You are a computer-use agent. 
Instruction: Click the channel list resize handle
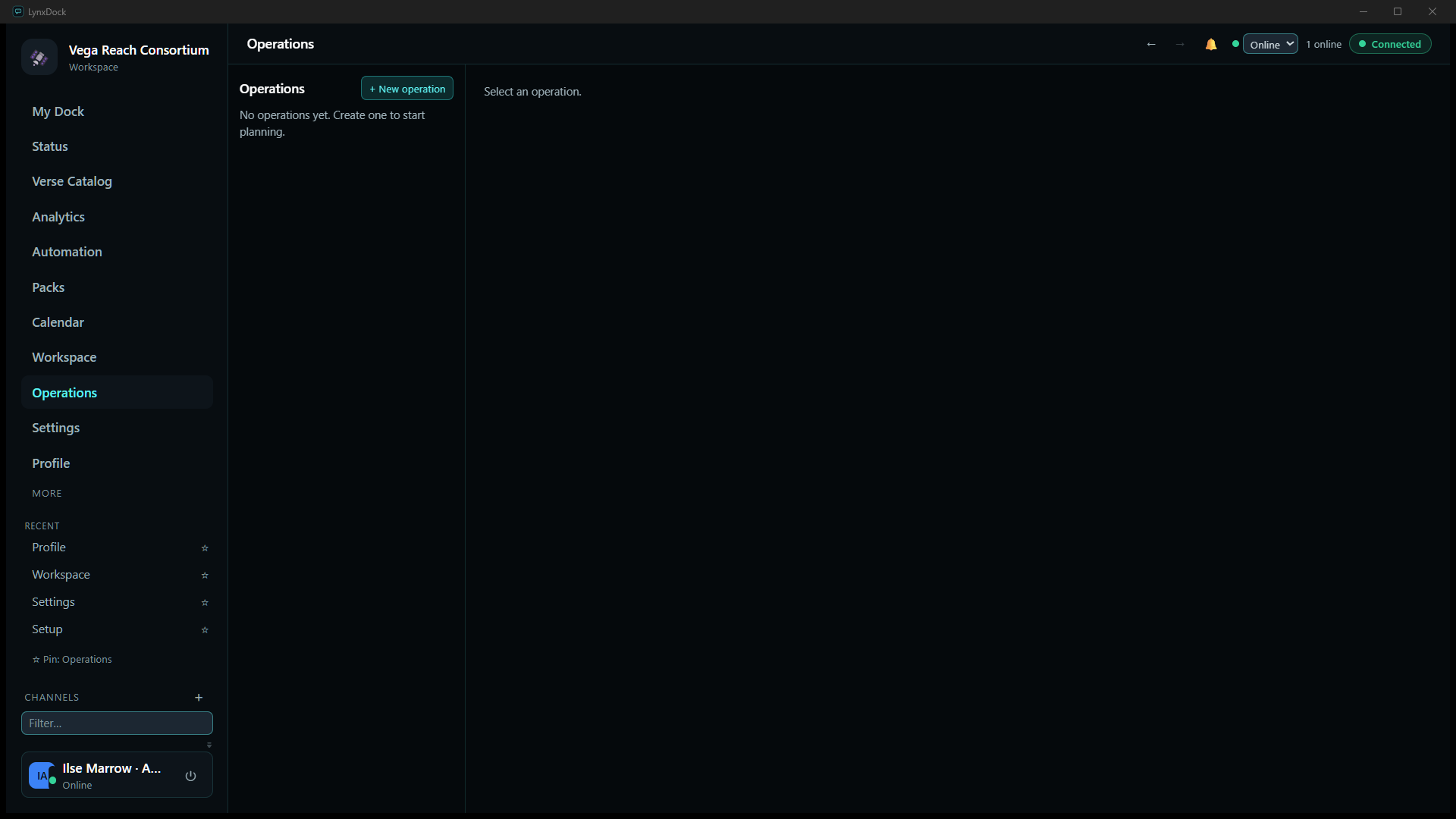209,745
